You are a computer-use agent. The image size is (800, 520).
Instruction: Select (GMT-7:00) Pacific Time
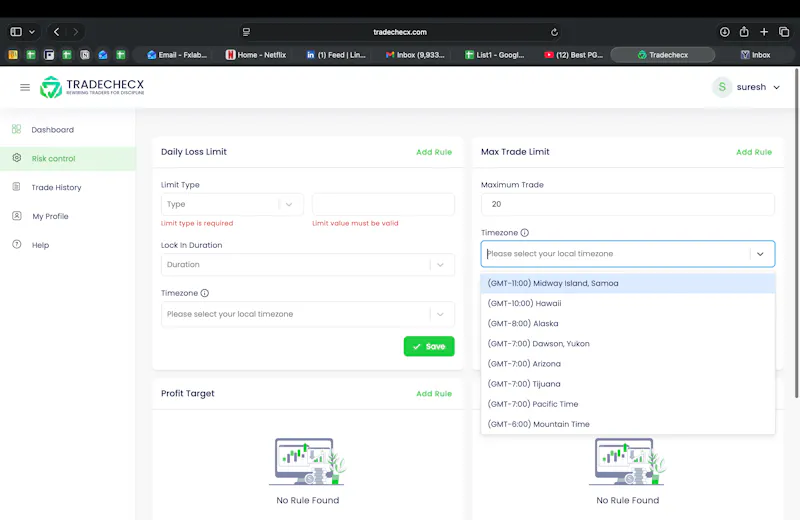(628, 404)
